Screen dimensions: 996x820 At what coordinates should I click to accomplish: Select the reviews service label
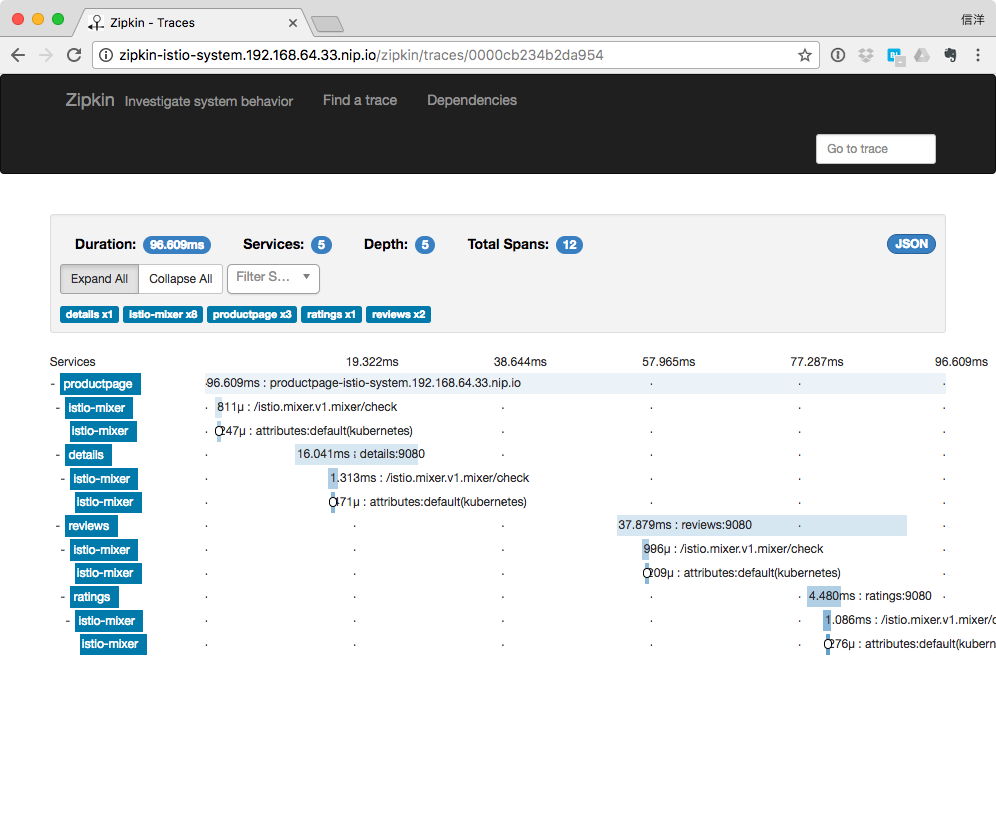tap(91, 526)
